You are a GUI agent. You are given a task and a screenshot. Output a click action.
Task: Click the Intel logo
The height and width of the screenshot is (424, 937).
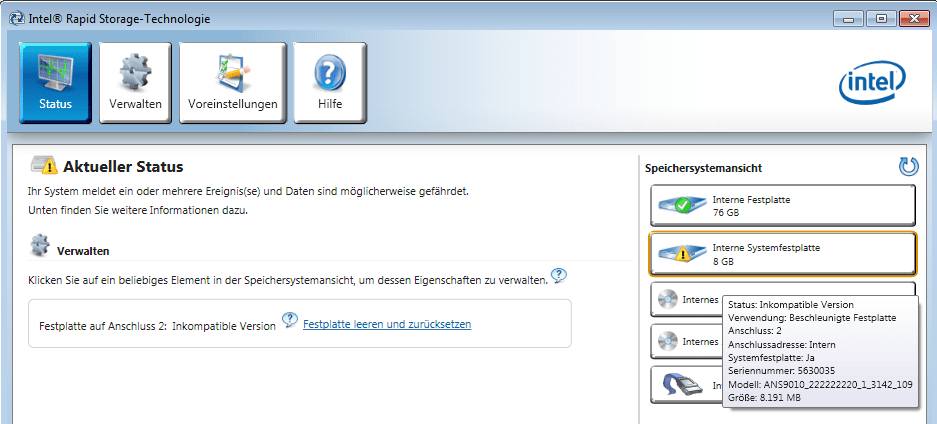tap(872, 82)
